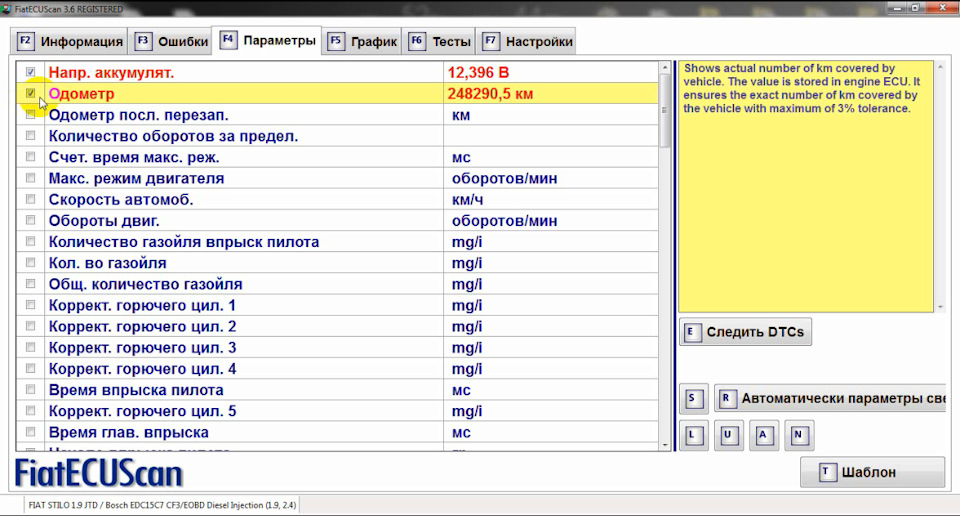
Task: Click the A shortcut button
Action: (x=763, y=435)
